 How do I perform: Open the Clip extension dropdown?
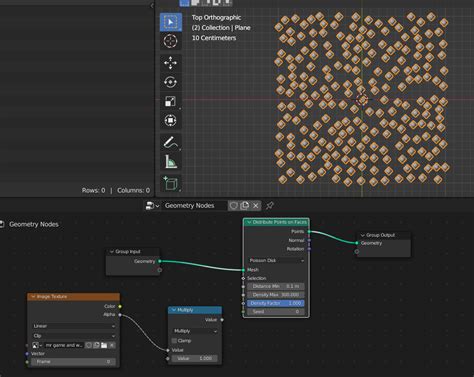[x=74, y=336]
